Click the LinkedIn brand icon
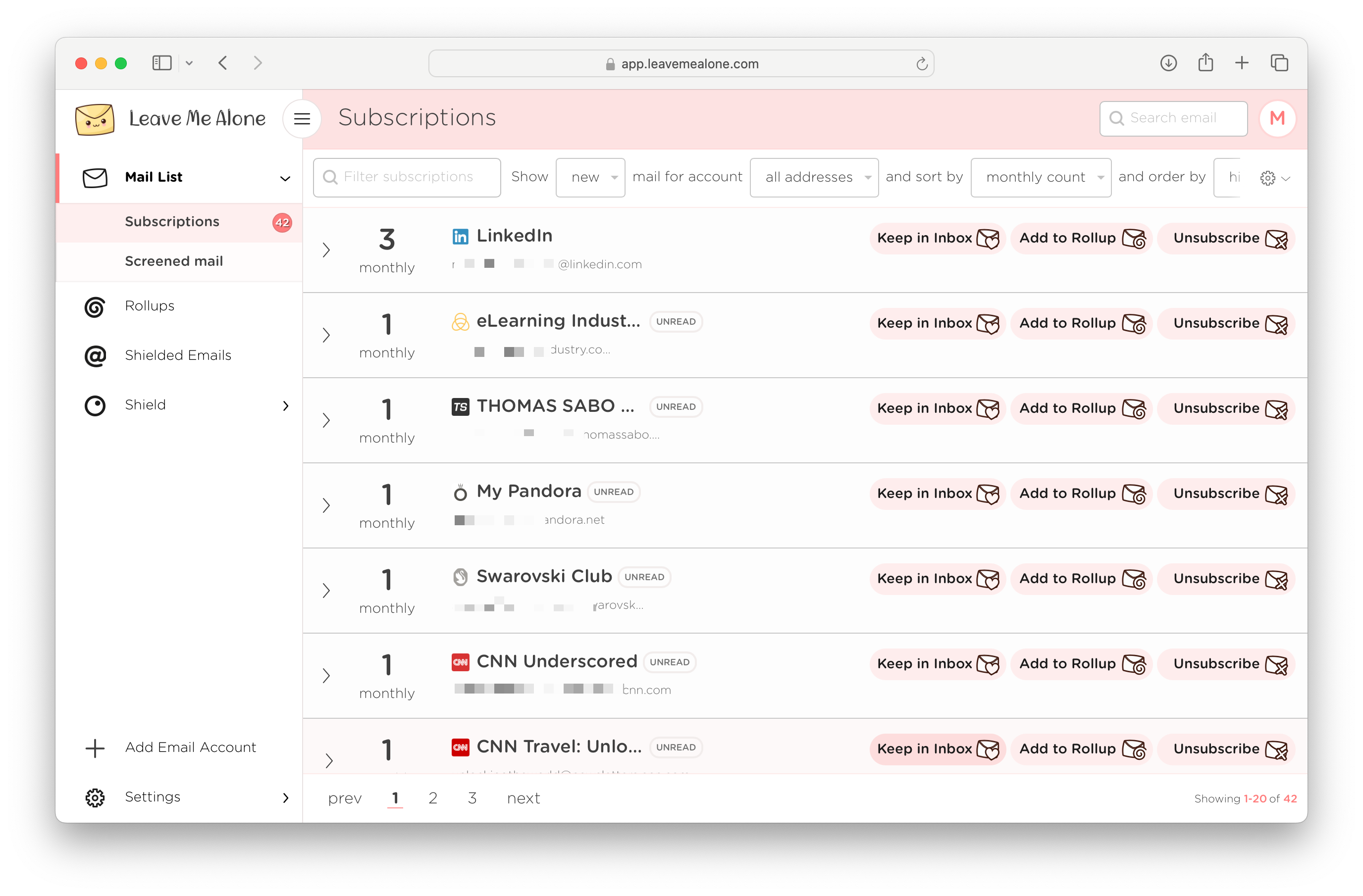The width and height of the screenshot is (1363, 896). click(460, 237)
